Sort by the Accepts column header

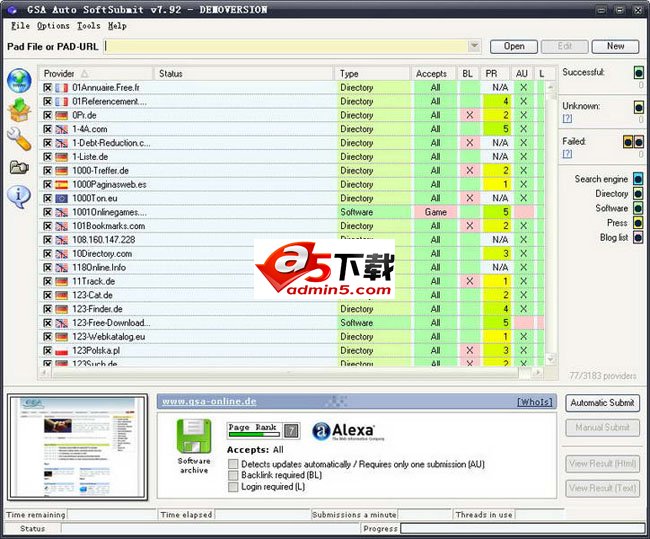433,74
